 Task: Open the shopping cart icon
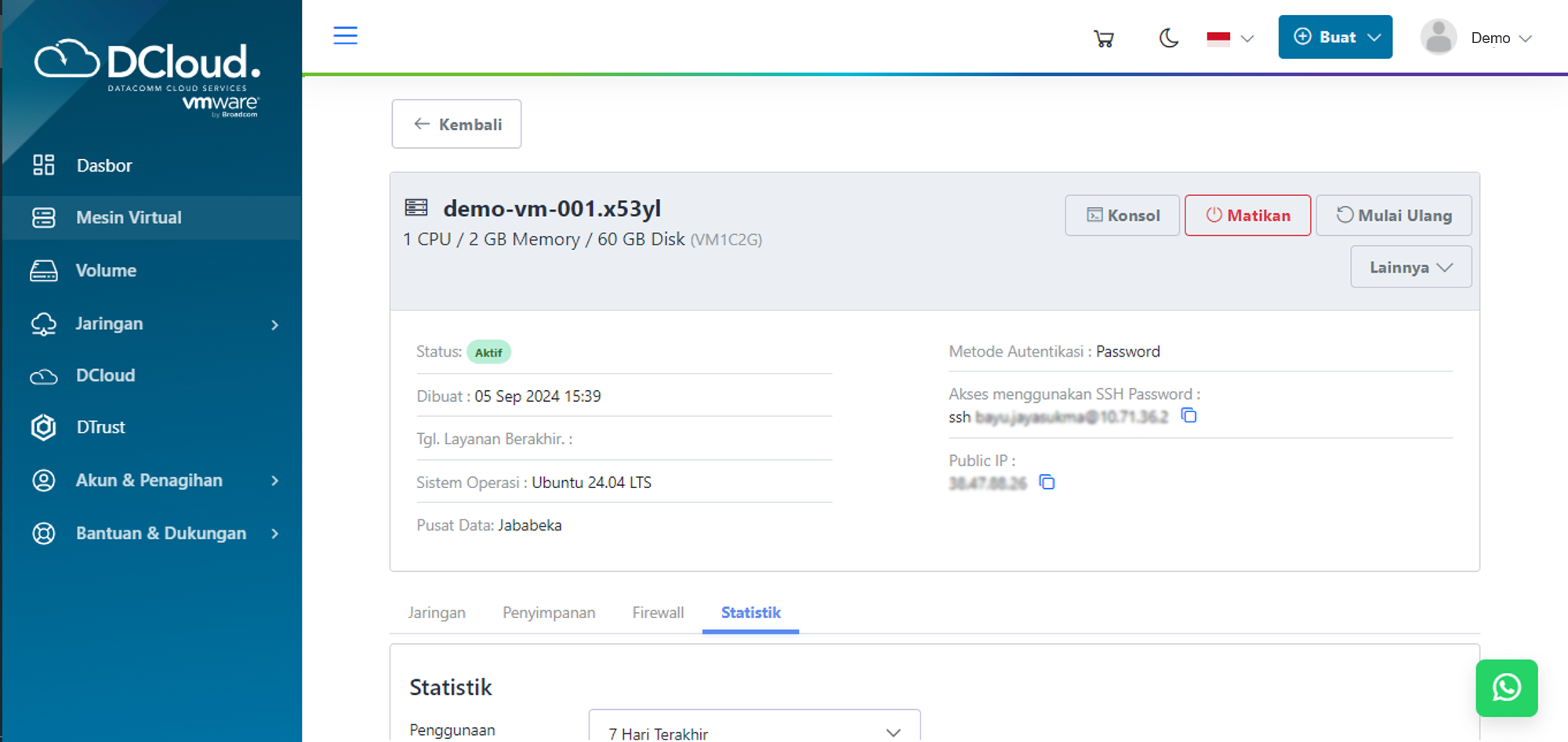(x=1103, y=37)
